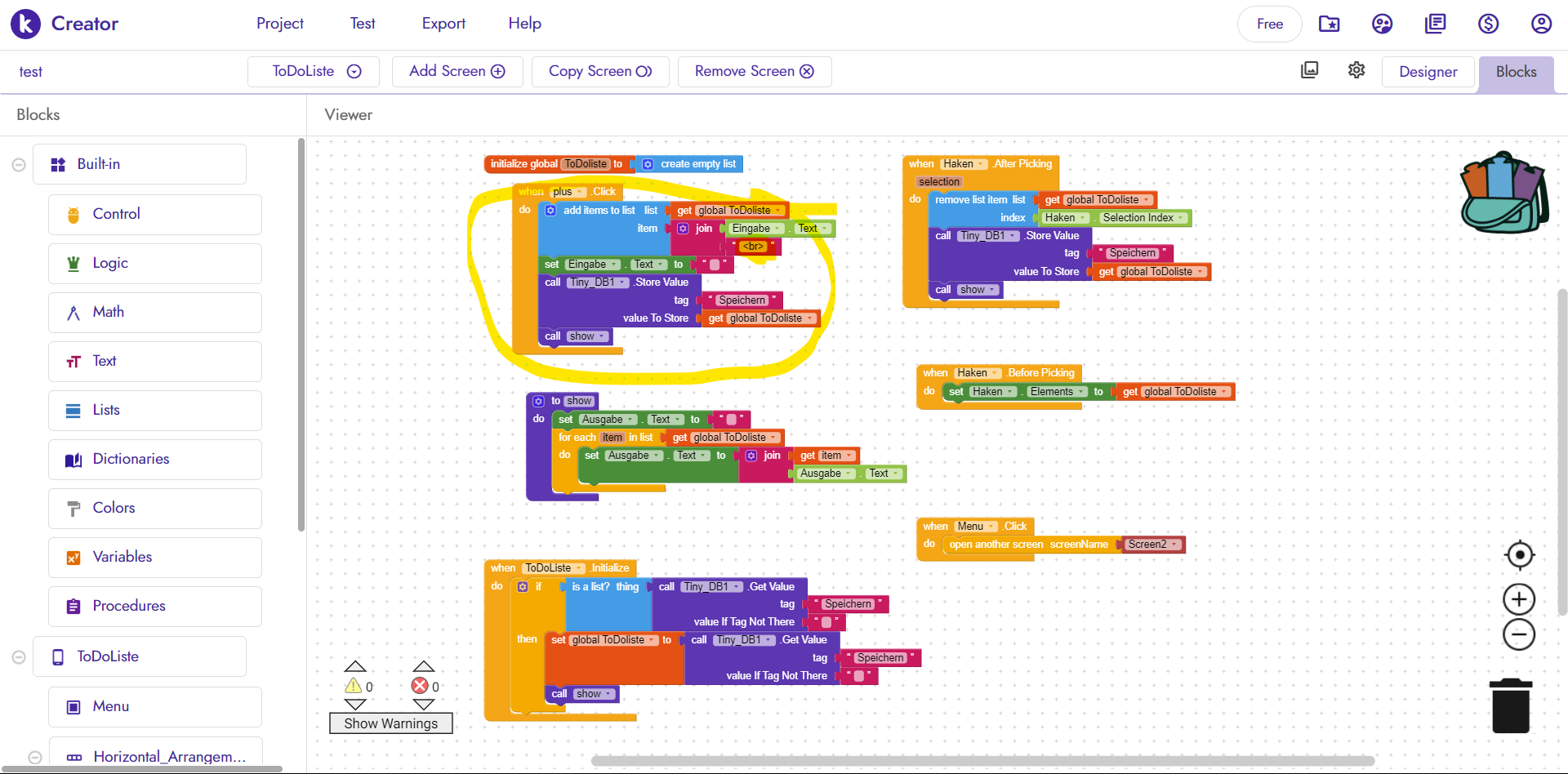Zoom out of the blocks workspace
This screenshot has height=774, width=1568.
(x=1518, y=634)
